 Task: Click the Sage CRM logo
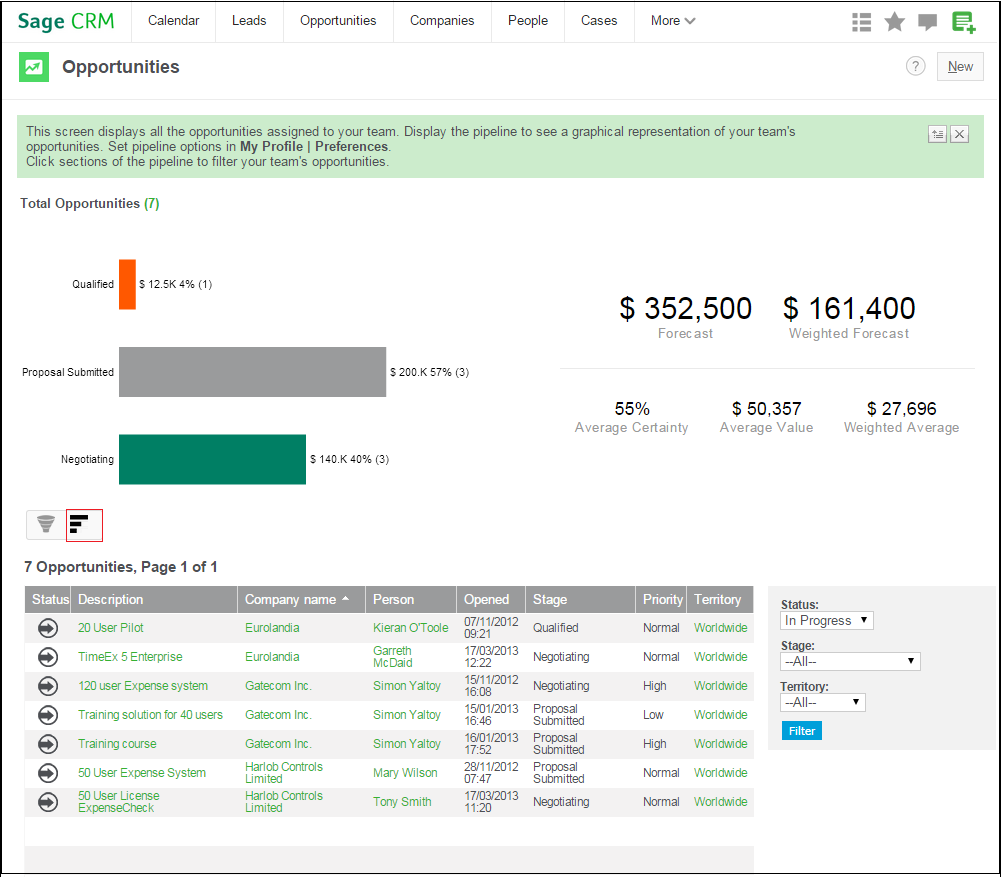[66, 22]
